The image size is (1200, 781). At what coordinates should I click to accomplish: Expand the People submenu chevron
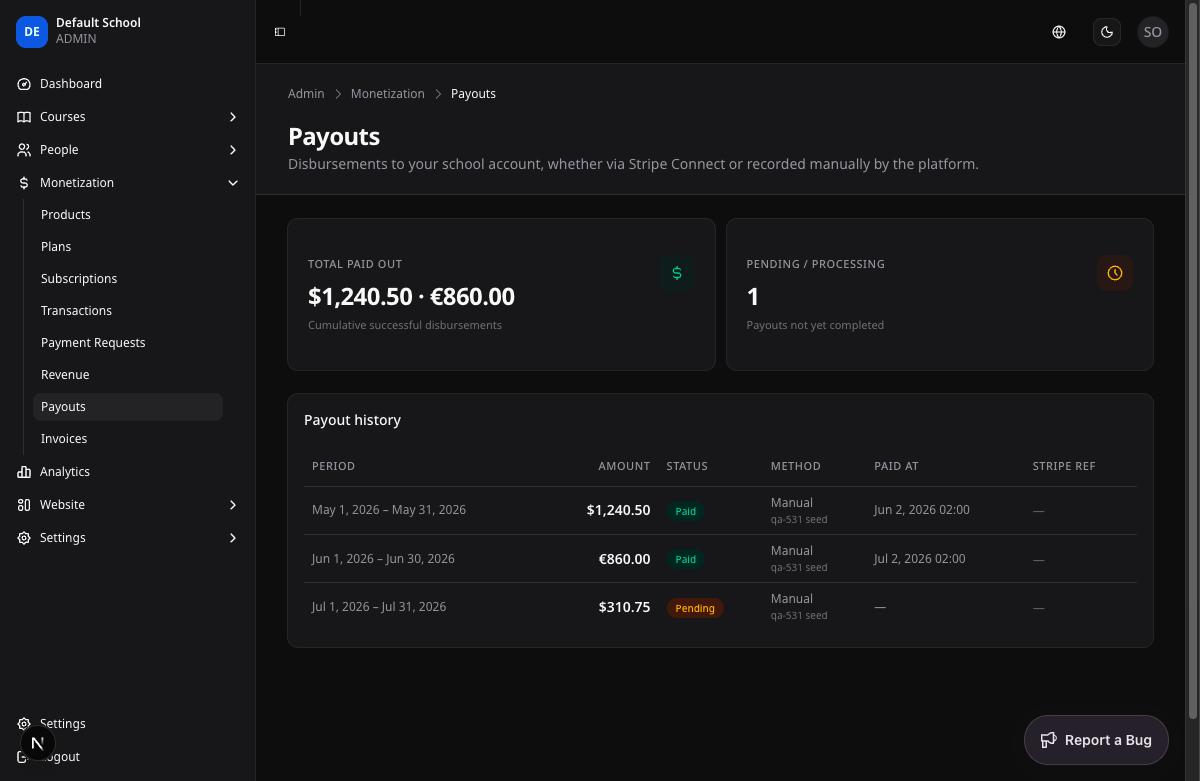233,150
